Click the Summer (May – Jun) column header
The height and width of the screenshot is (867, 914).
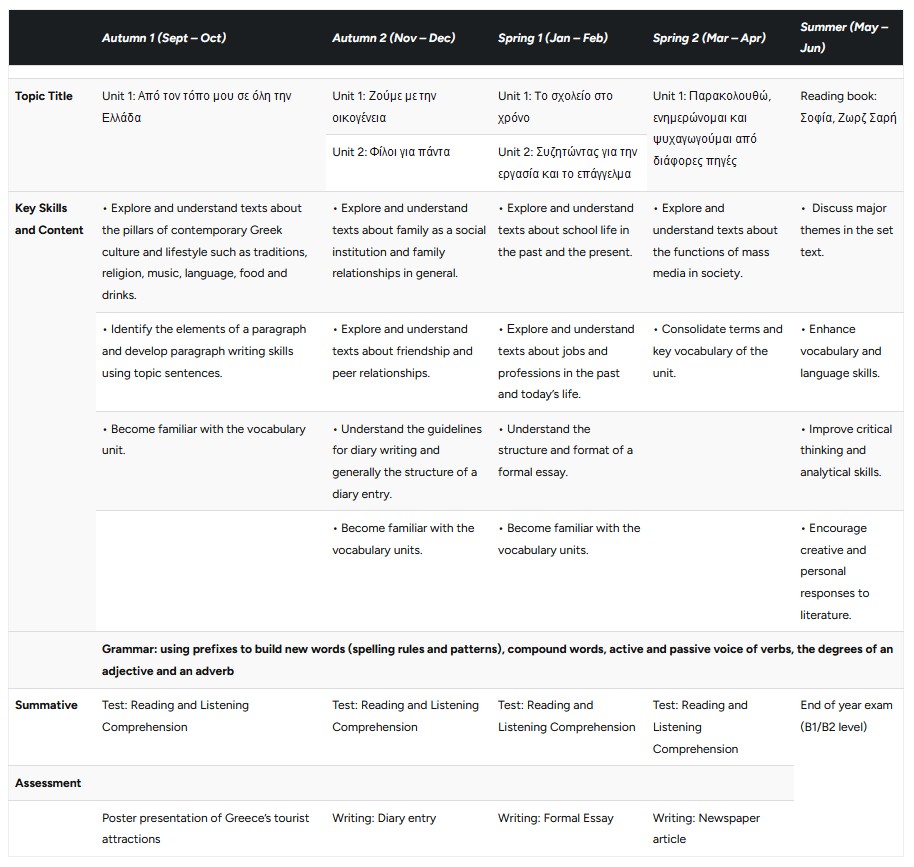coord(844,37)
